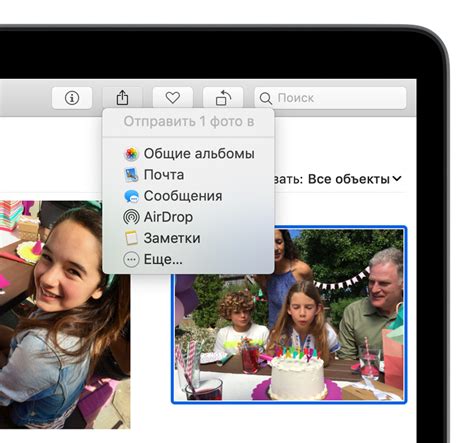Image resolution: width=474 pixels, height=443 pixels.
Task: Click the Share toolbar button
Action: (x=122, y=98)
